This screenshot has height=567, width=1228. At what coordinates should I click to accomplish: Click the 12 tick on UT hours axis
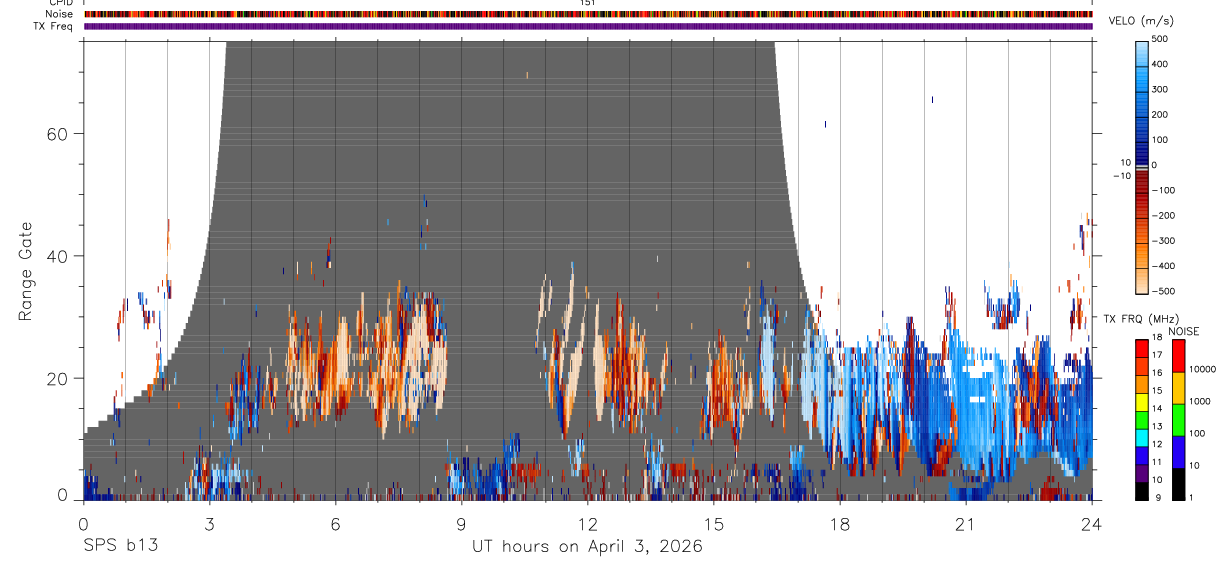click(x=587, y=523)
